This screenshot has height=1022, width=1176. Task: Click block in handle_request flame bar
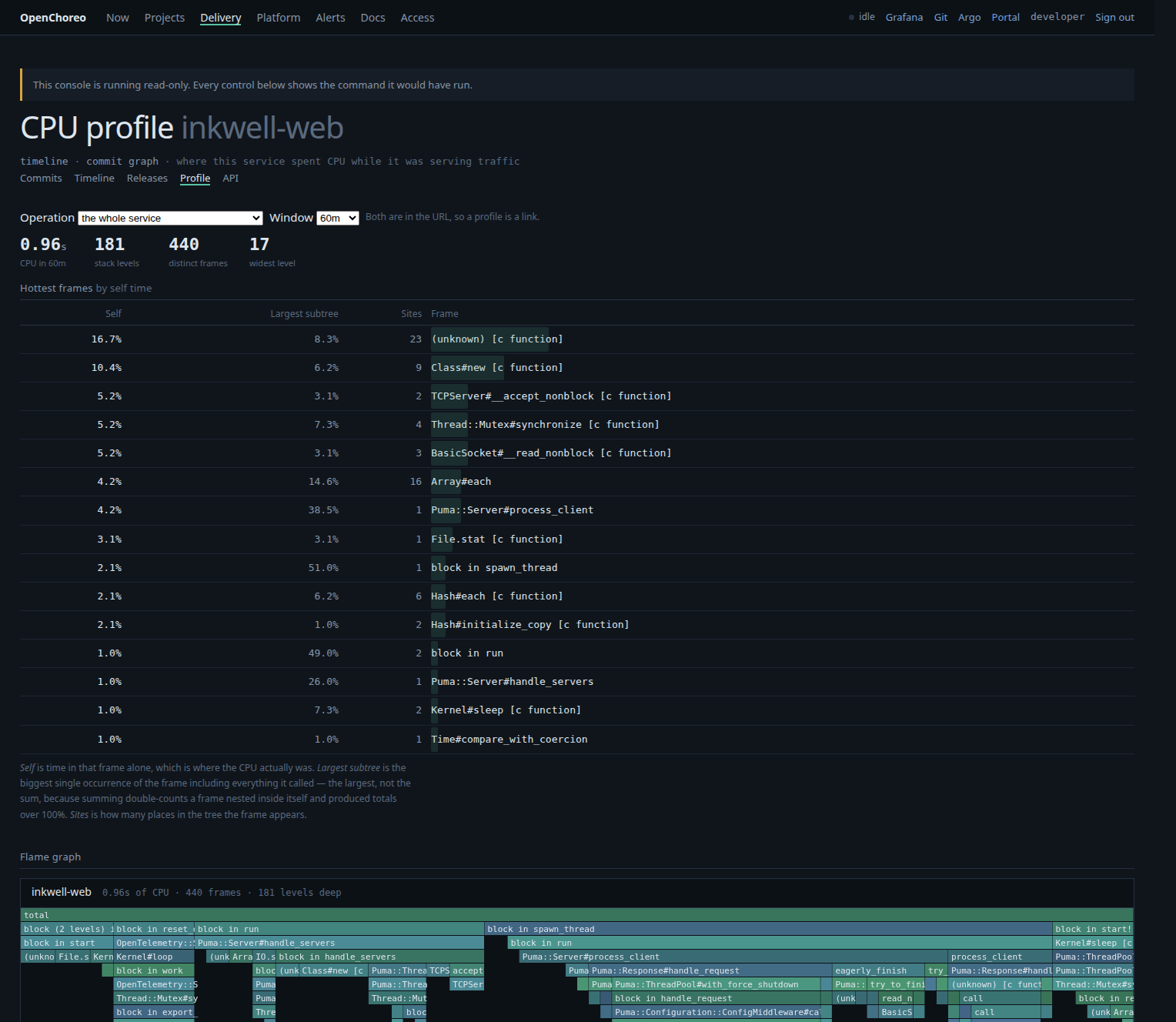717,998
